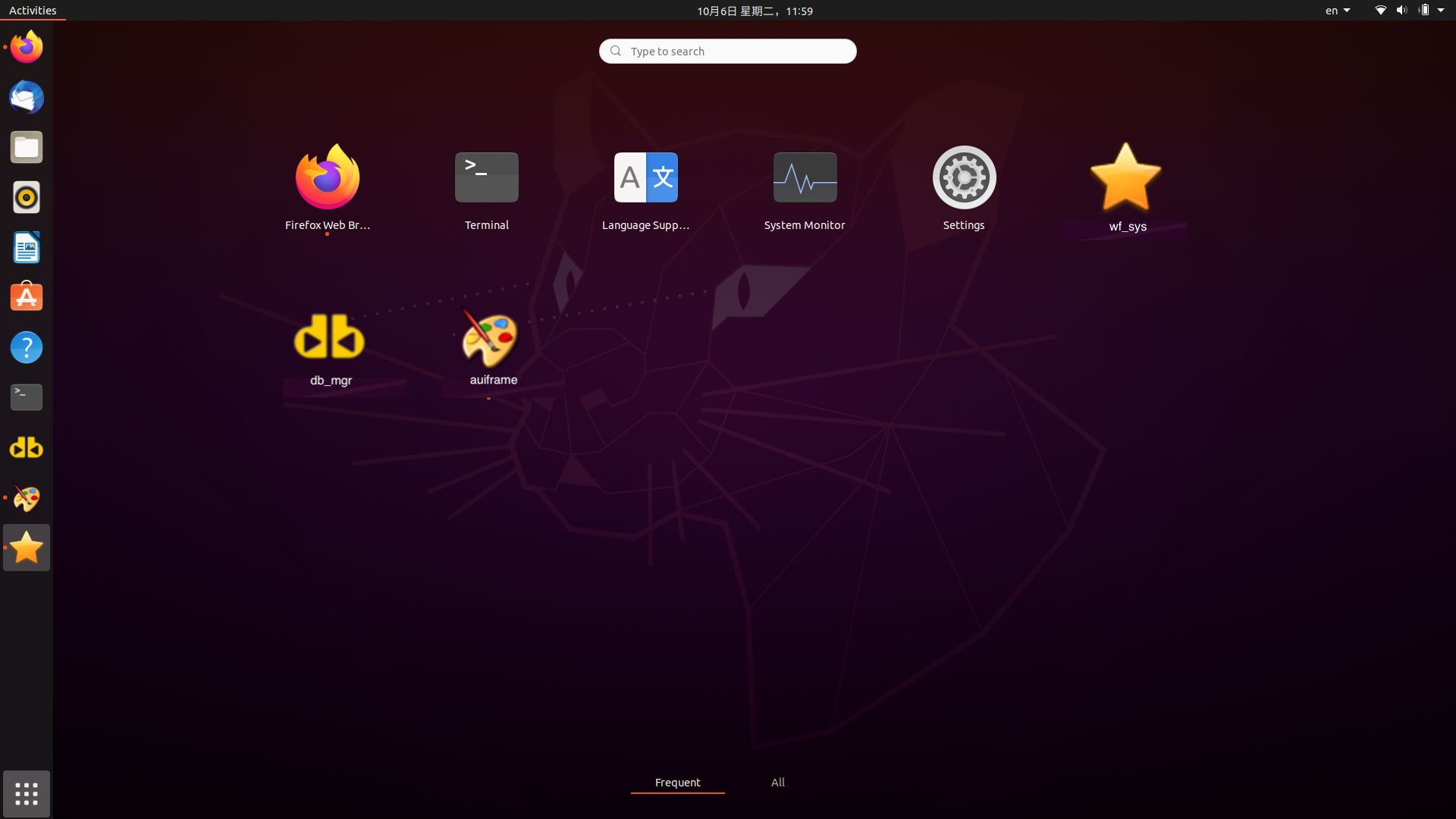This screenshot has width=1456, height=819.
Task: Click the Type to search field
Action: 728,51
